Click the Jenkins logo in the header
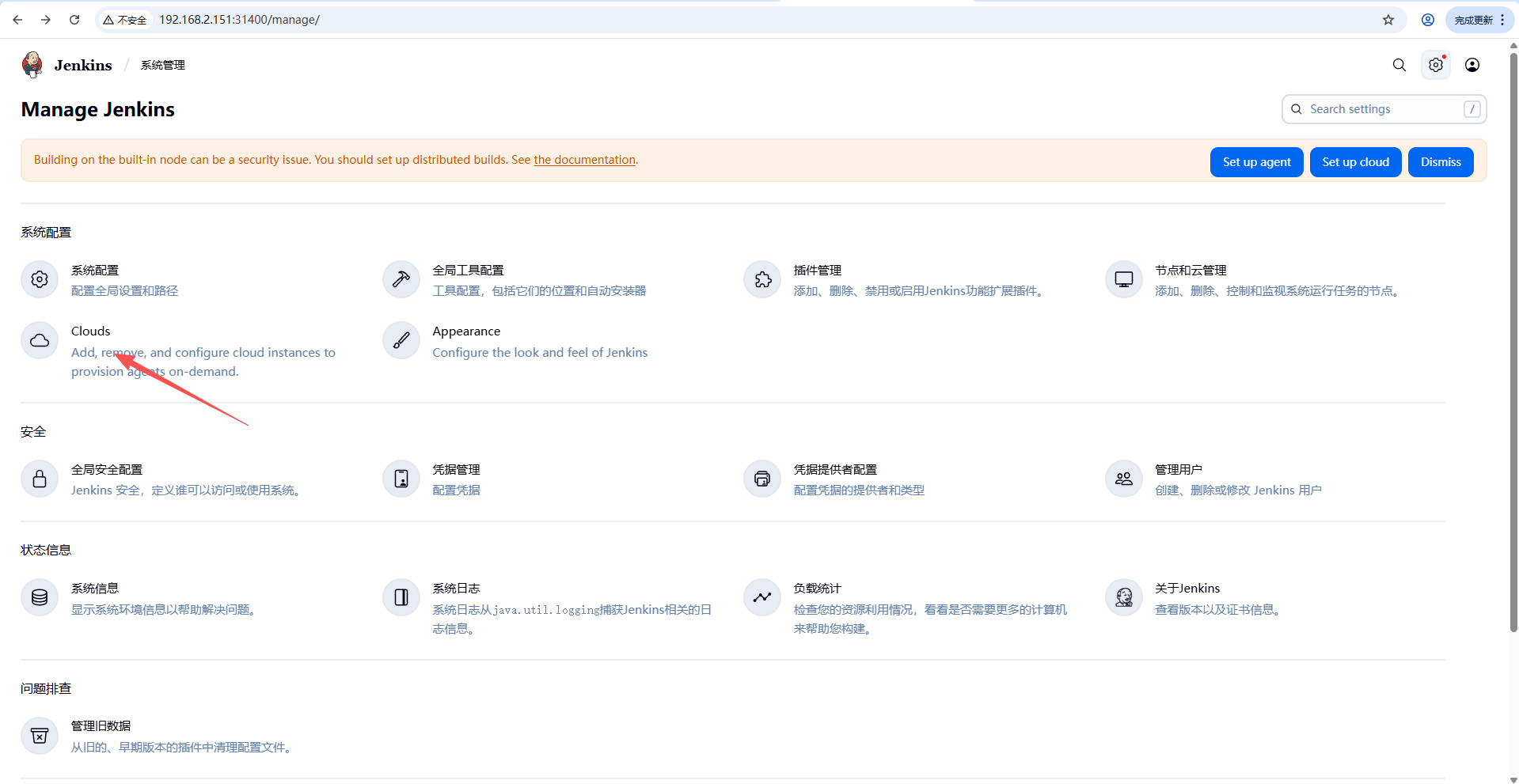 tap(32, 65)
